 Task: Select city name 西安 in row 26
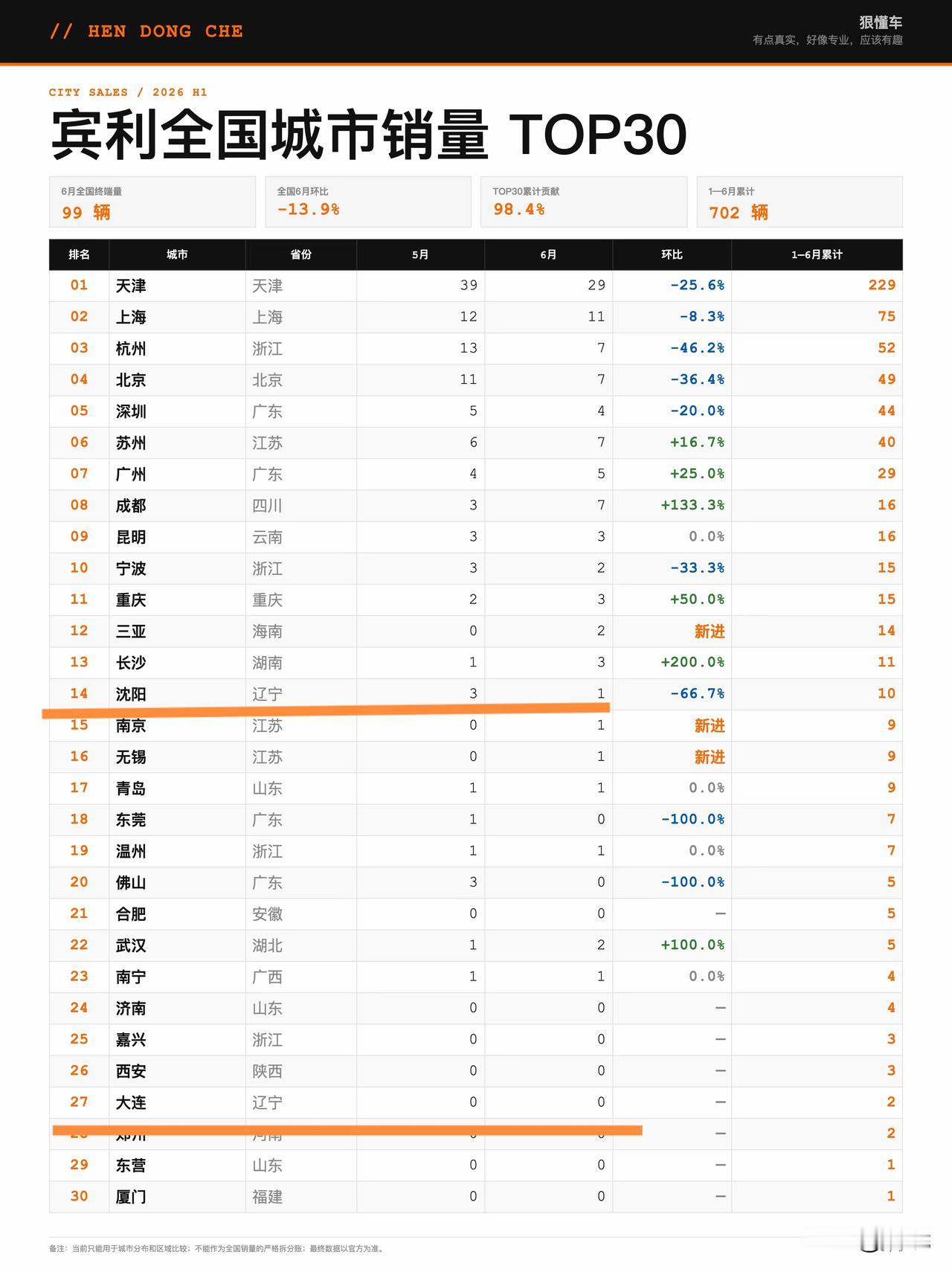[131, 1071]
